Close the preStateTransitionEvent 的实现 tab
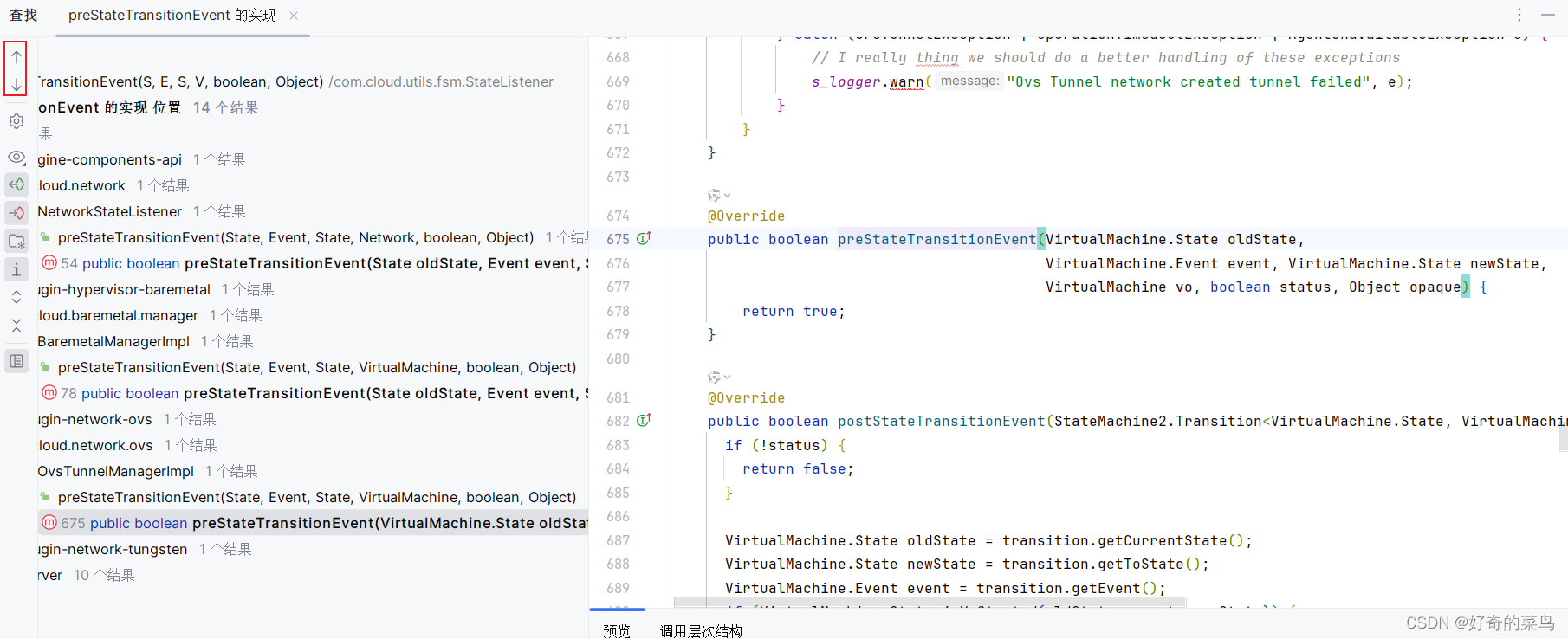The height and width of the screenshot is (639, 1568). point(294,16)
